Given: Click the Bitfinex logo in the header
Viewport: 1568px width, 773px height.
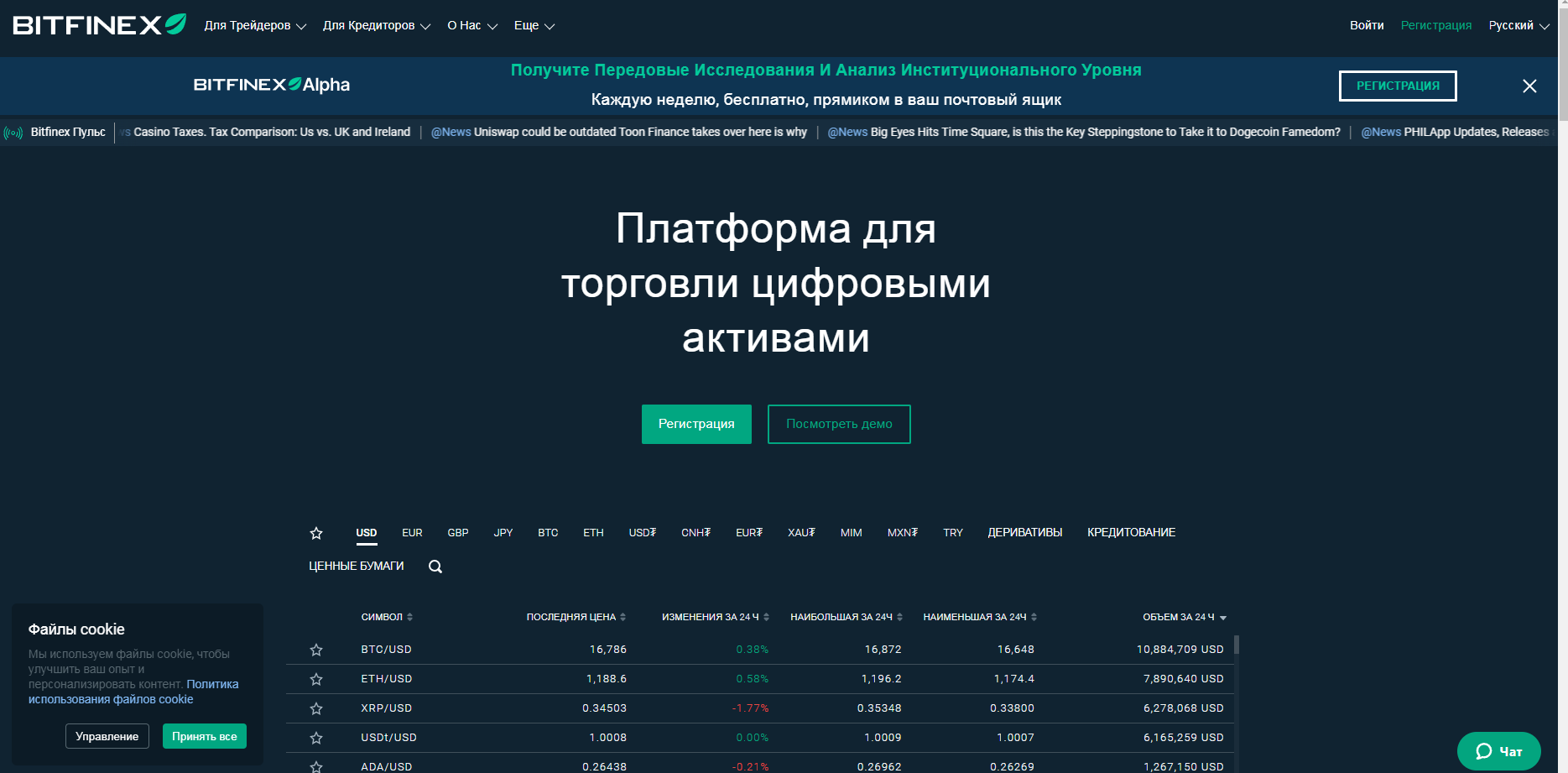Looking at the screenshot, I should click(x=99, y=25).
